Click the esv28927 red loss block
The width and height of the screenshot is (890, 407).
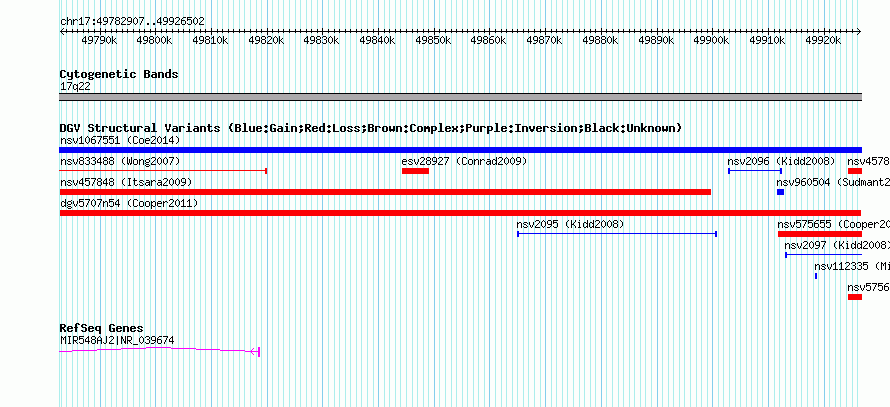click(x=415, y=171)
